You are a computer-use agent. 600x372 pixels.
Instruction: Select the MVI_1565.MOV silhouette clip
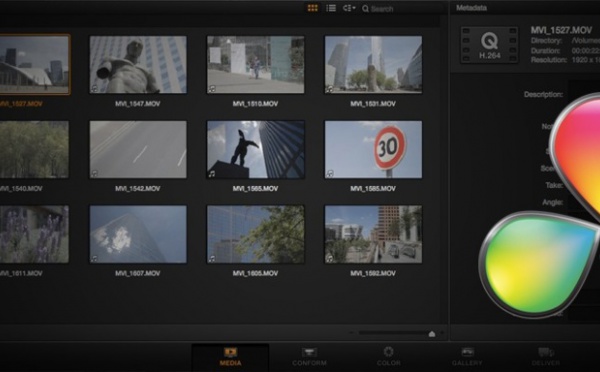tap(256, 150)
